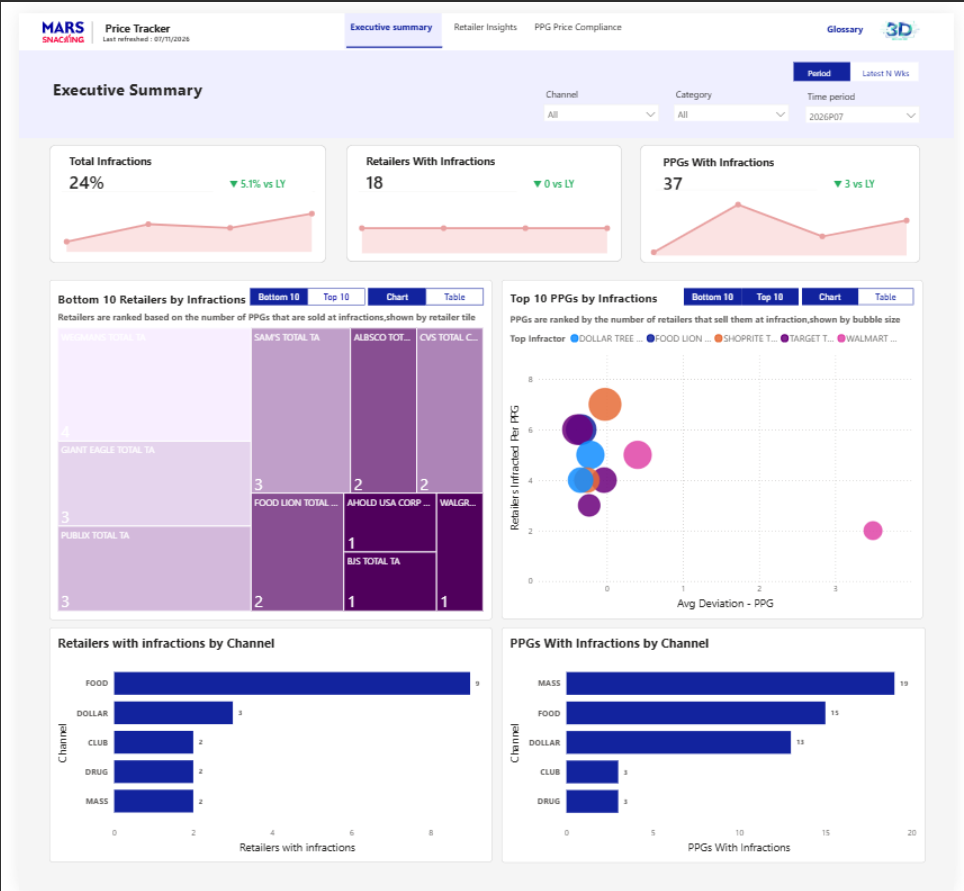Image resolution: width=964 pixels, height=891 pixels.
Task: Expand the Category dropdown
Action: pyautogui.click(x=731, y=114)
